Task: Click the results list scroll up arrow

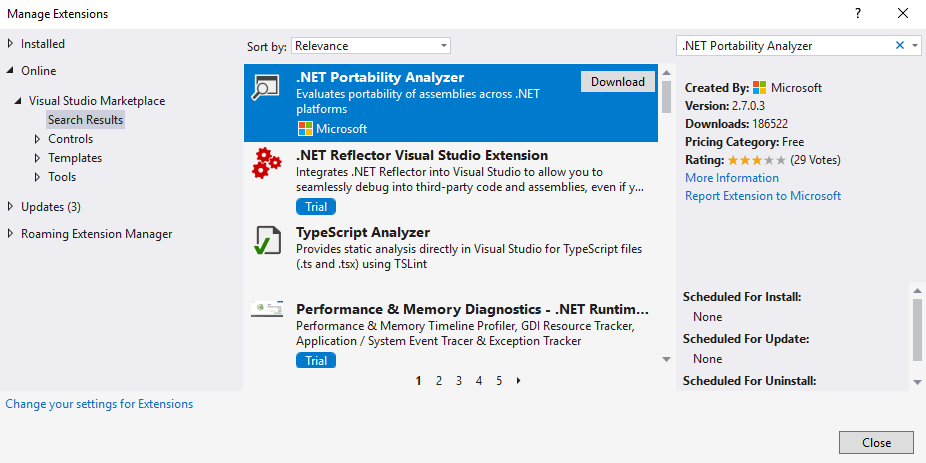Action: [667, 73]
